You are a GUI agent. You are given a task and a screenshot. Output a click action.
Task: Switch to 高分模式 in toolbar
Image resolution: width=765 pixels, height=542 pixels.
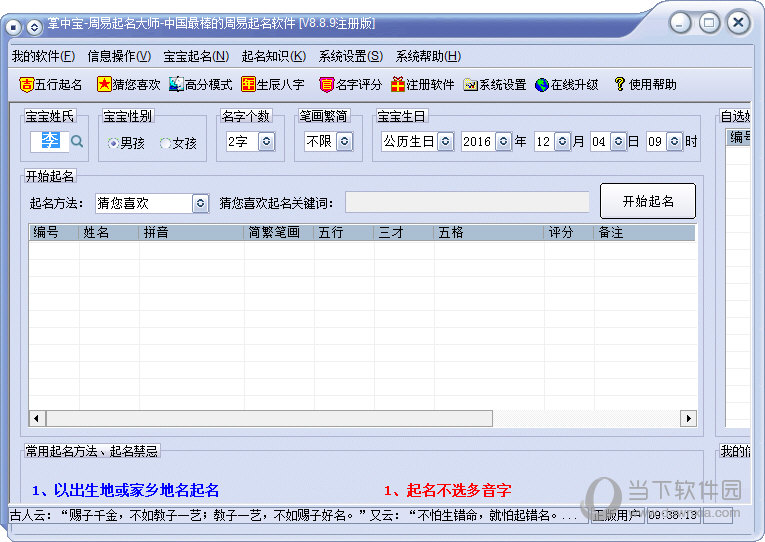[x=201, y=84]
